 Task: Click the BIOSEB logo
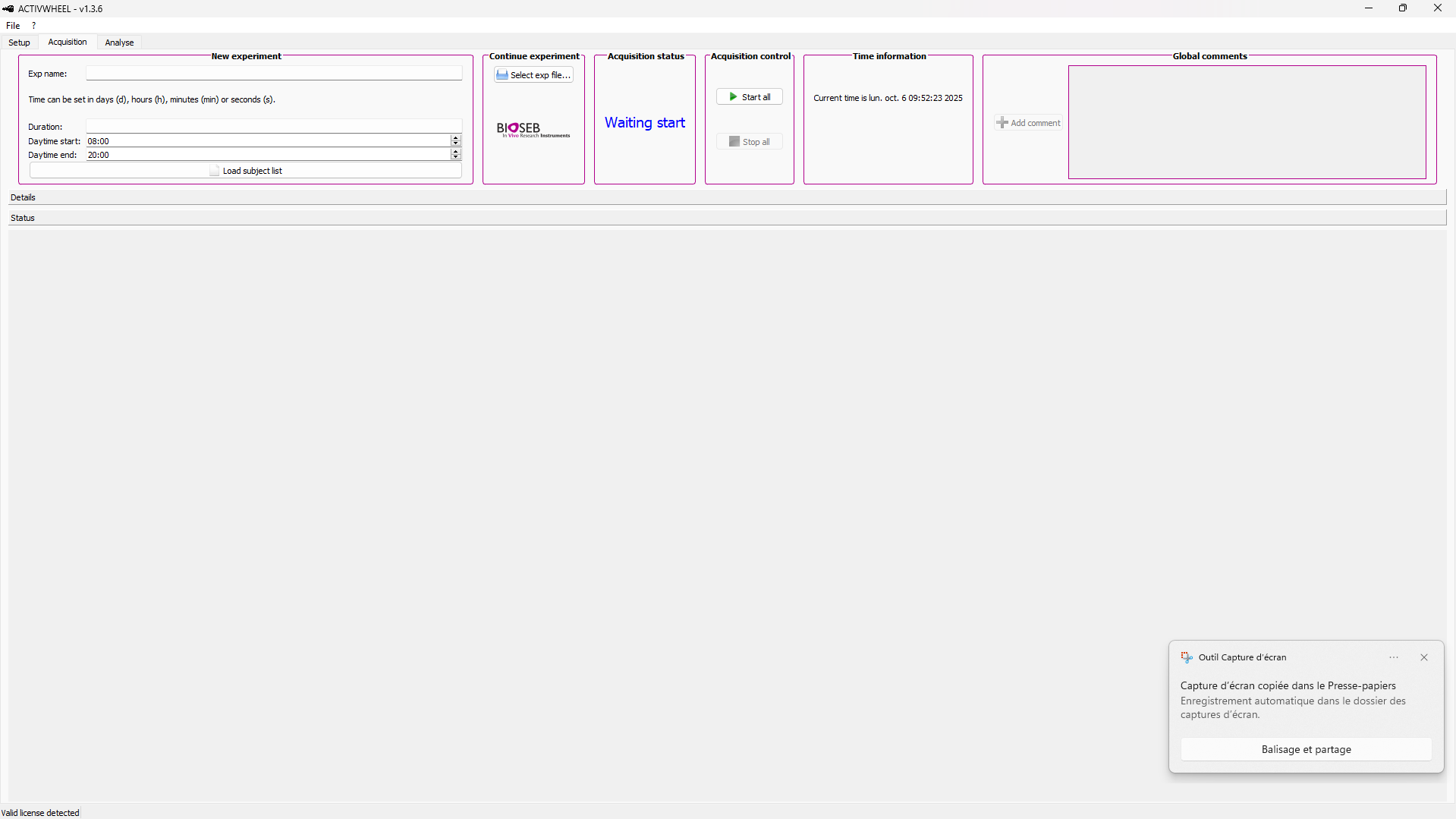point(533,130)
